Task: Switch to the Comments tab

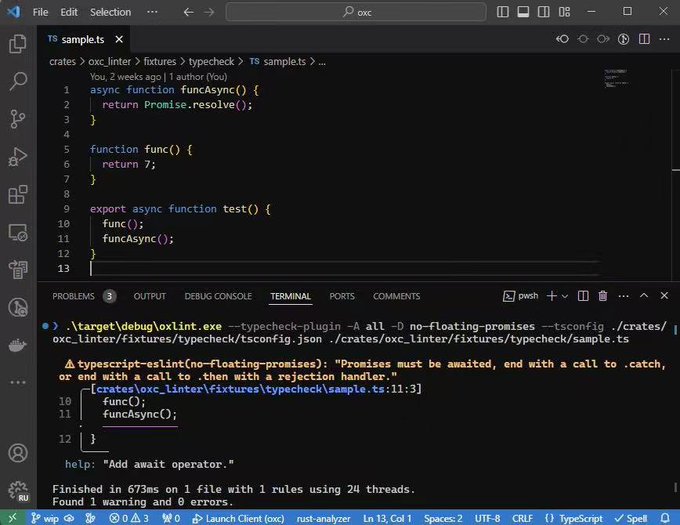Action: [x=396, y=296]
